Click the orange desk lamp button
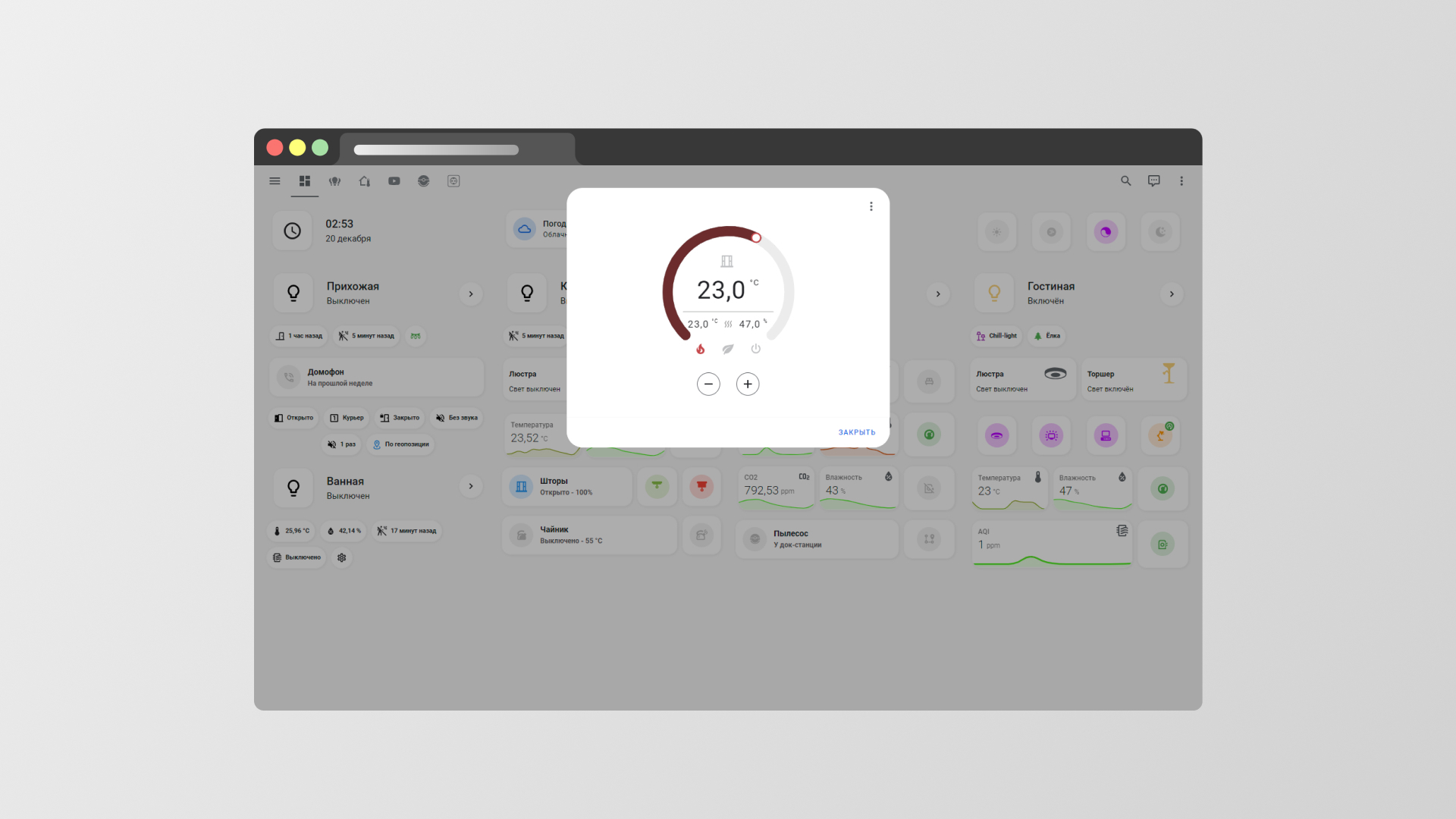This screenshot has height=819, width=1456. 1160,435
